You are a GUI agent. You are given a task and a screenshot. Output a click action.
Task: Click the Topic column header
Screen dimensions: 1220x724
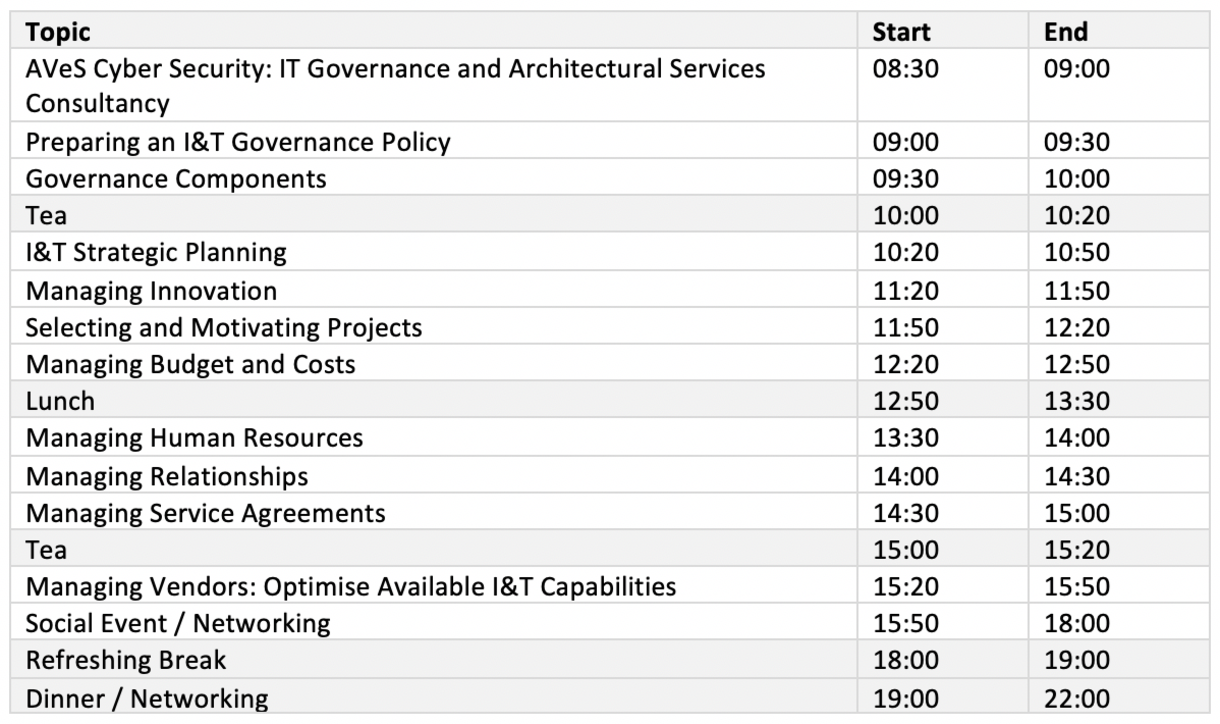[x=57, y=33]
